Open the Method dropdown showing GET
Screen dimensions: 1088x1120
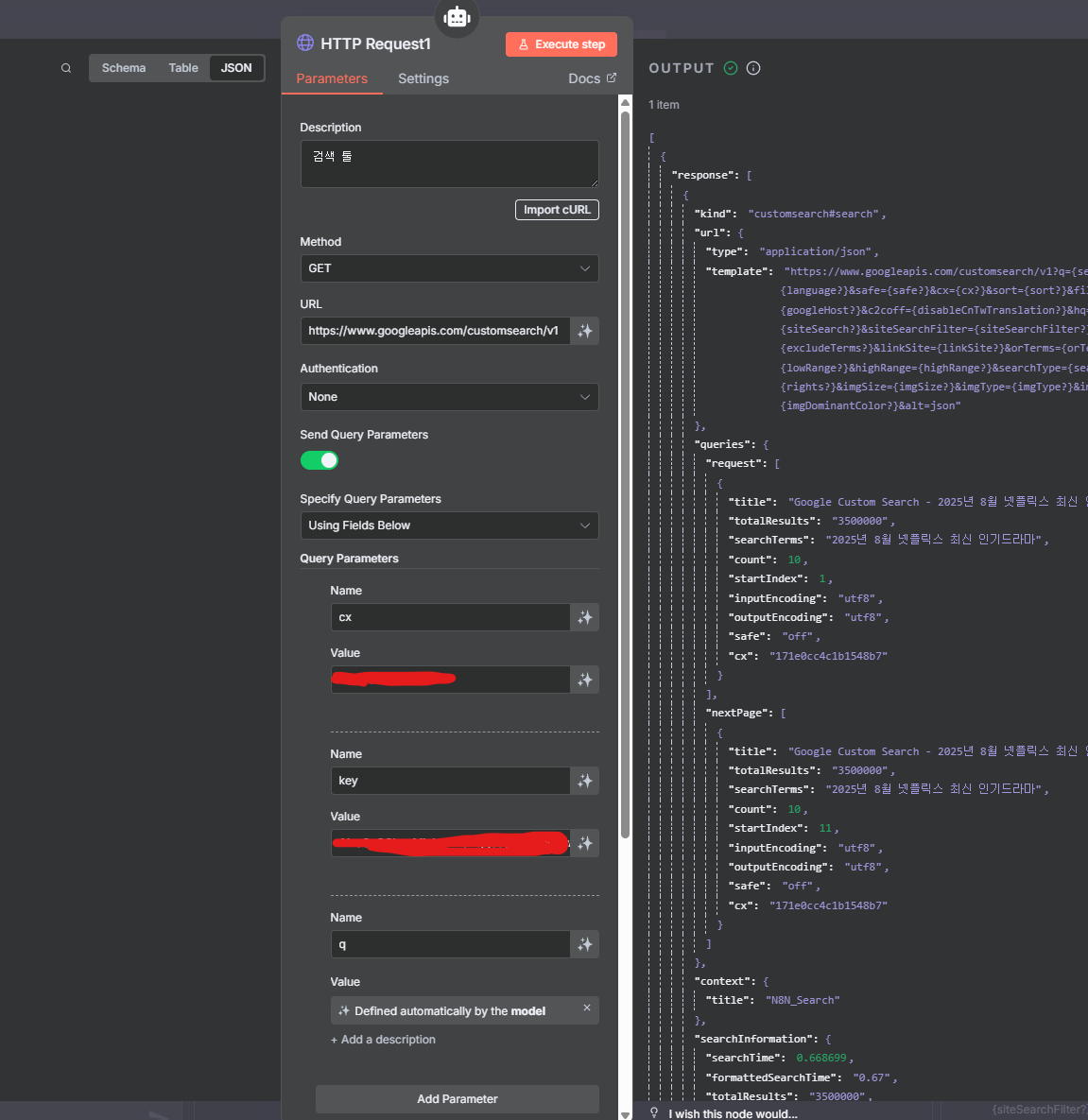click(449, 268)
